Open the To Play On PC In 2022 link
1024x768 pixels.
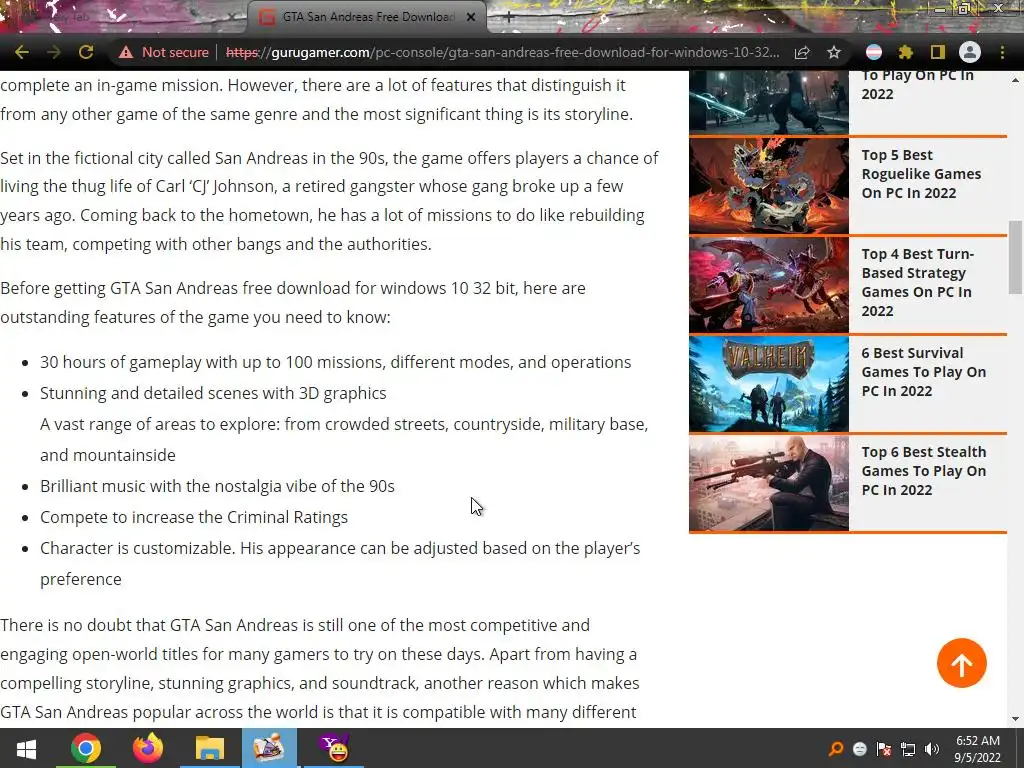pyautogui.click(x=918, y=84)
